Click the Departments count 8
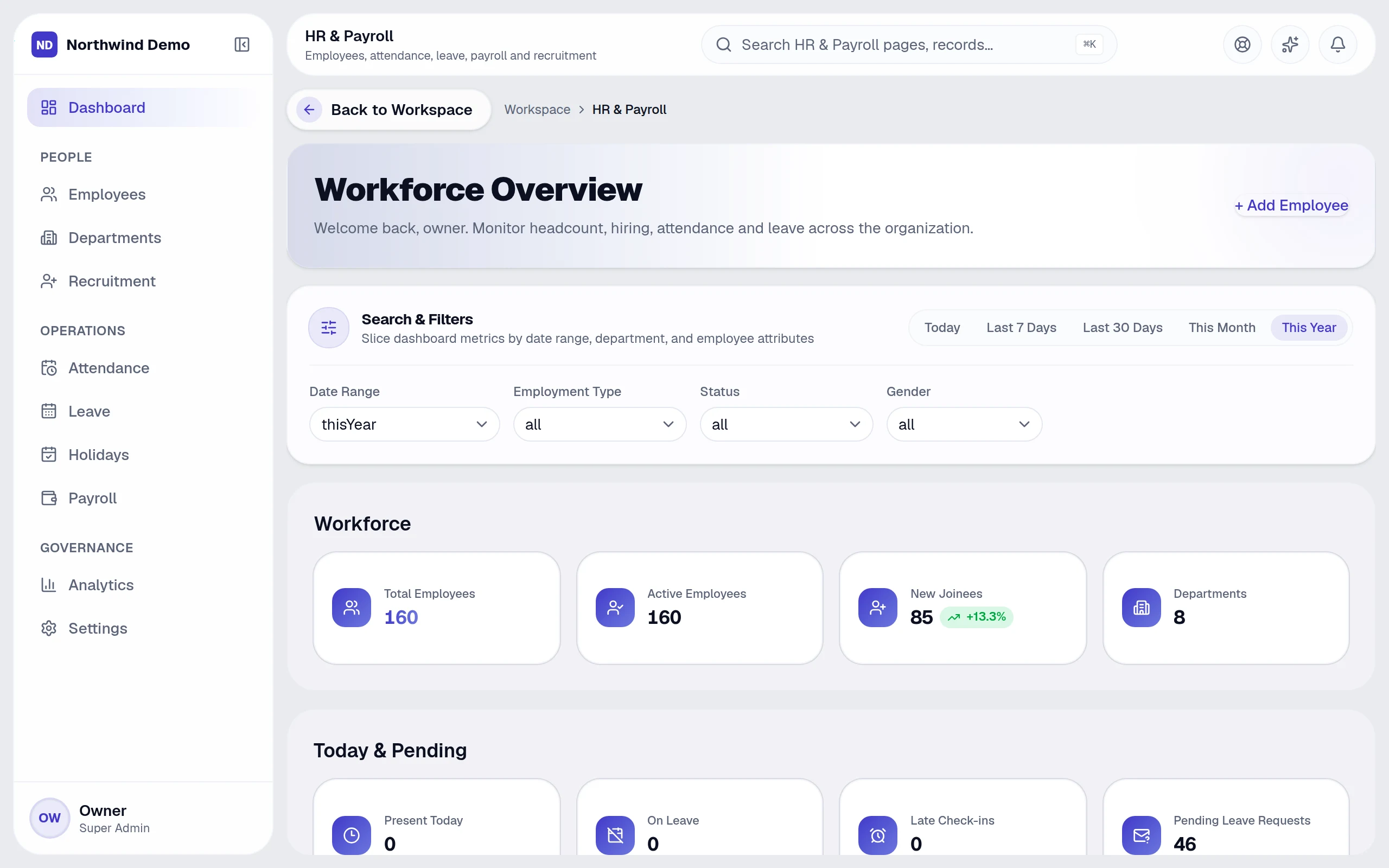 (x=1179, y=617)
